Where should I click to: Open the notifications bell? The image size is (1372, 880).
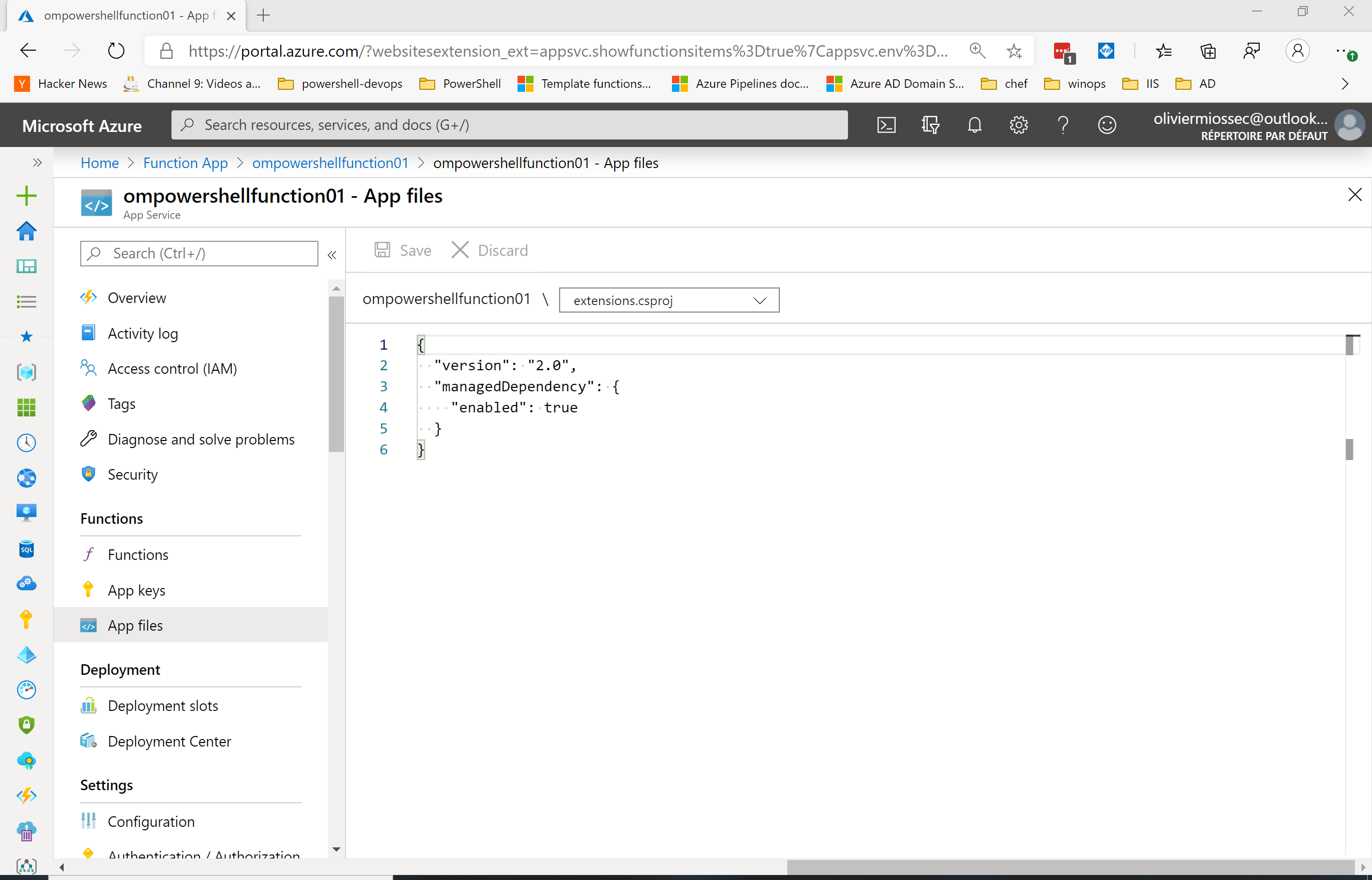[974, 124]
